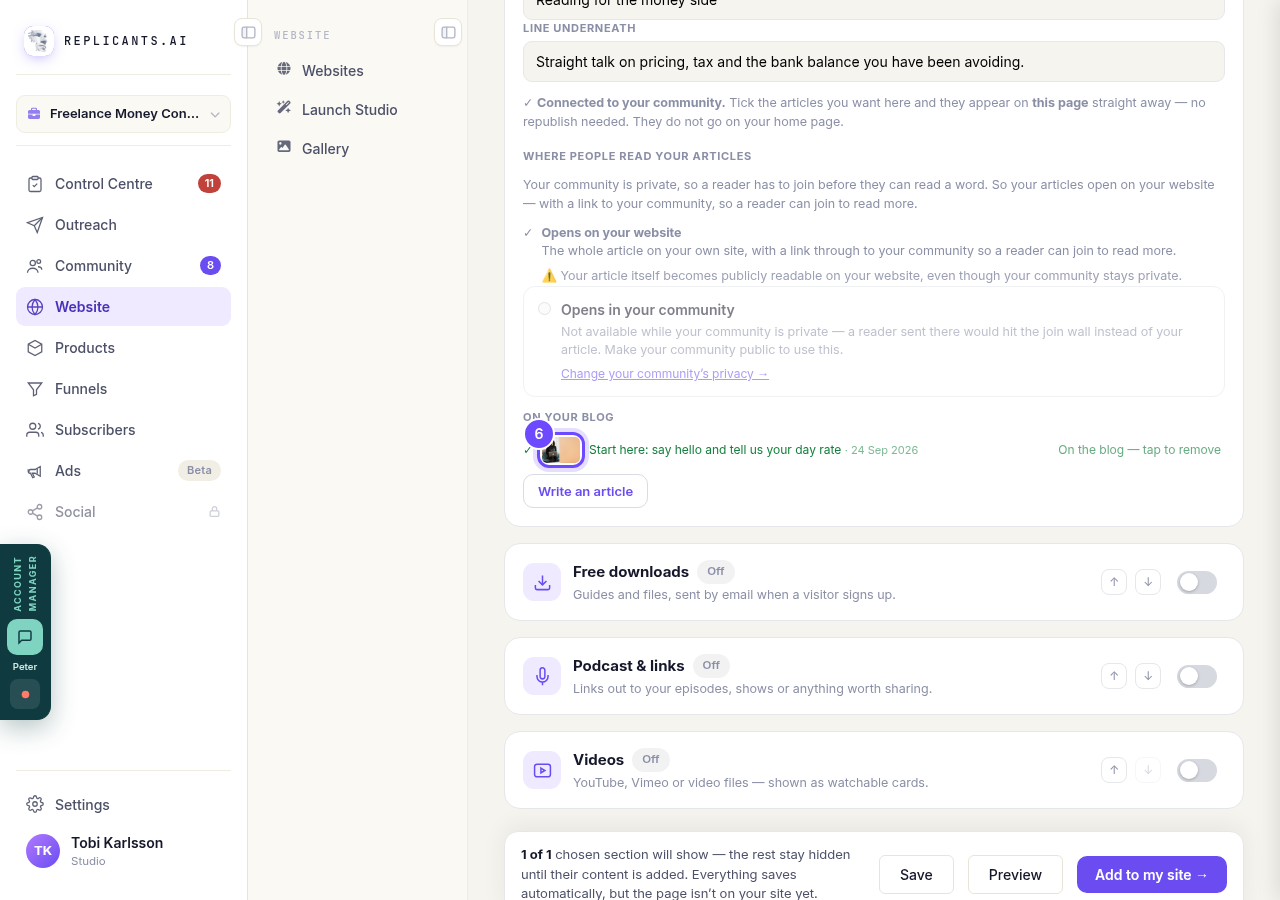The height and width of the screenshot is (900, 1280).
Task: Move Videos section up
Action: click(x=1114, y=770)
